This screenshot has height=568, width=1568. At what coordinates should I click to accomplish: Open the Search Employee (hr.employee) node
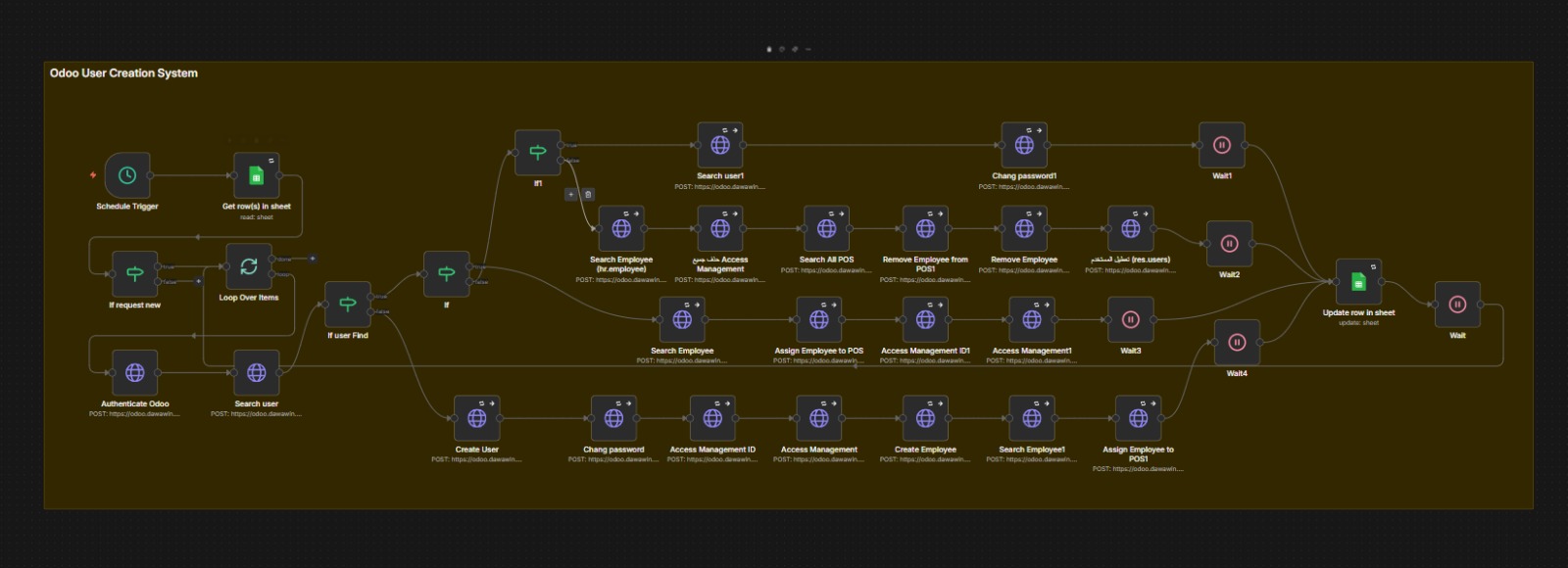click(x=621, y=228)
